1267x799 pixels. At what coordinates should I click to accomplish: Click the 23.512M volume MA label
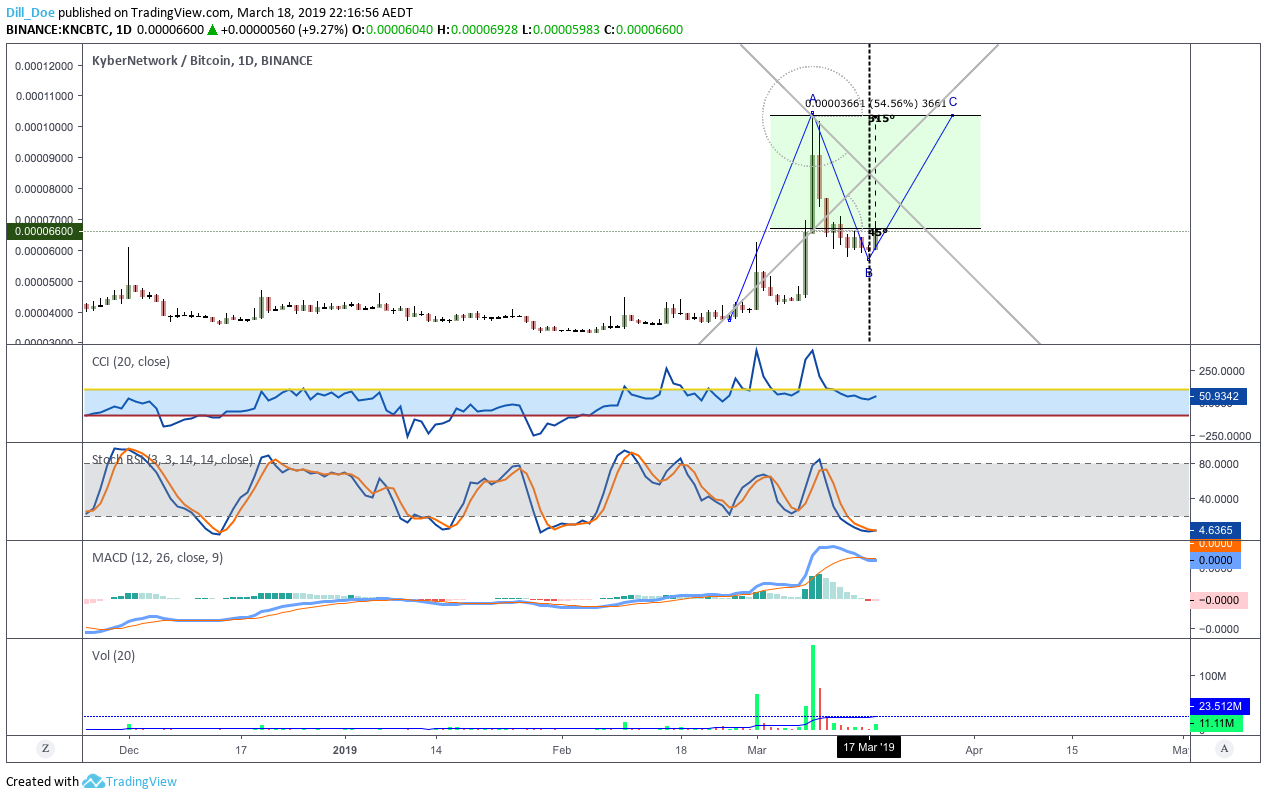1220,708
